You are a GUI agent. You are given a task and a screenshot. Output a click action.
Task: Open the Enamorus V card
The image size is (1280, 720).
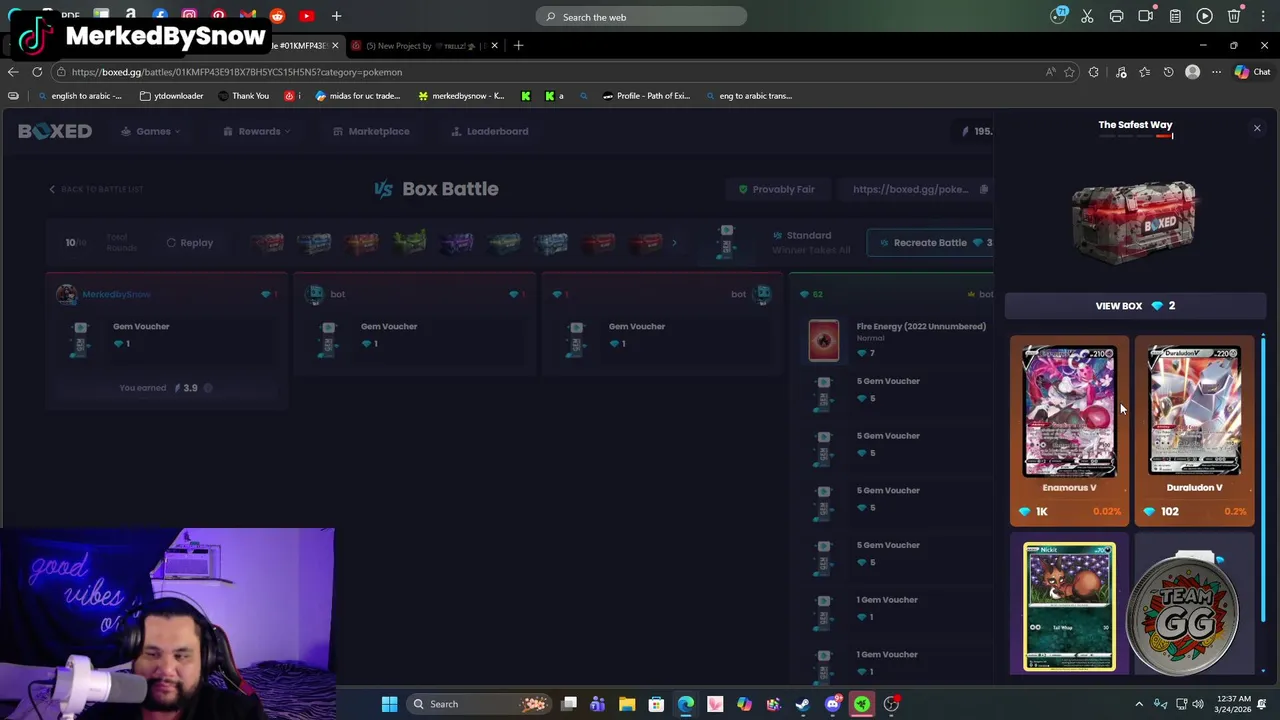(1069, 431)
